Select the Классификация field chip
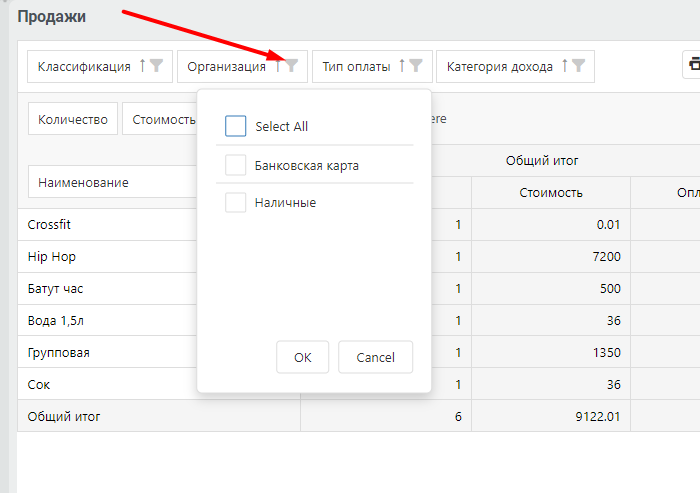The image size is (700, 493). click(x=100, y=67)
